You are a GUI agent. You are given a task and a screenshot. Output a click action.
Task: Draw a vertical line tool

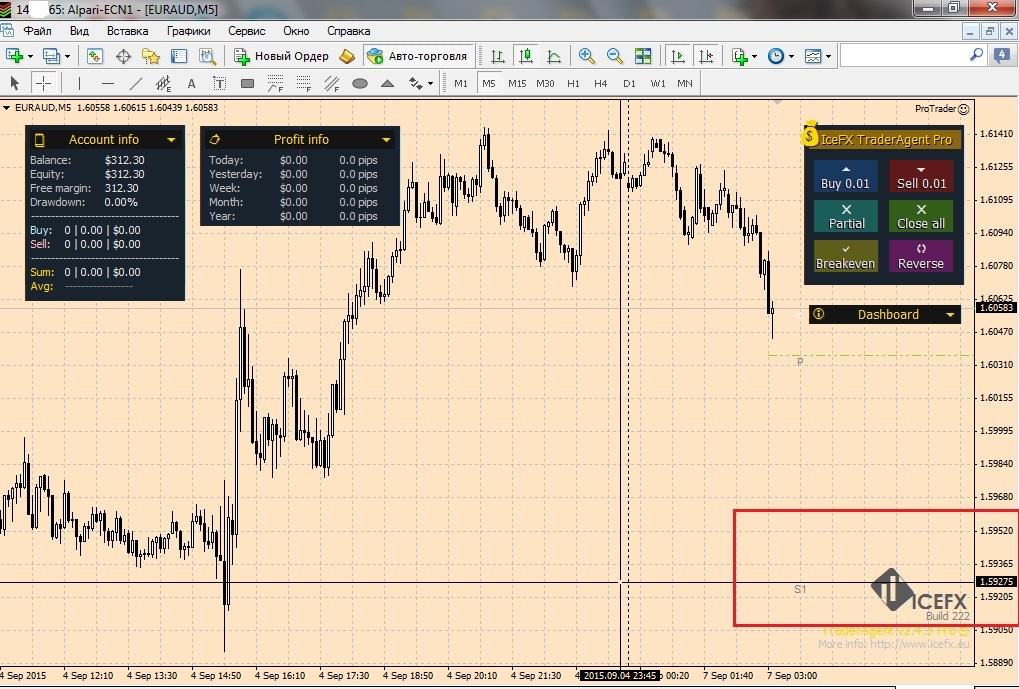[79, 83]
